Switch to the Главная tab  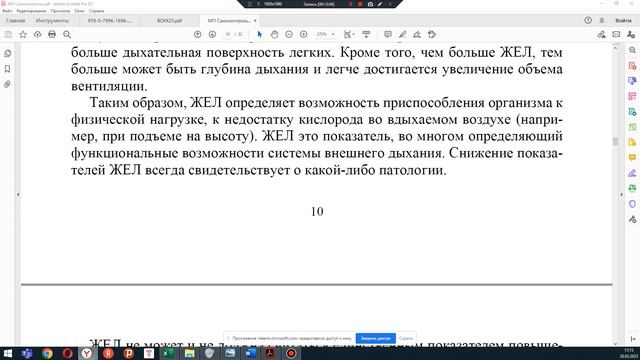(x=16, y=20)
